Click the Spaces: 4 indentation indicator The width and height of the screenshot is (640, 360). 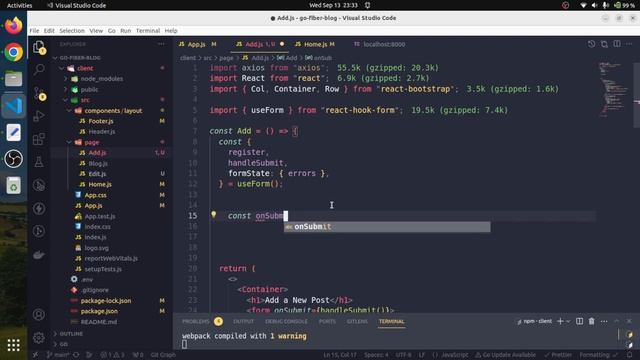[376, 355]
